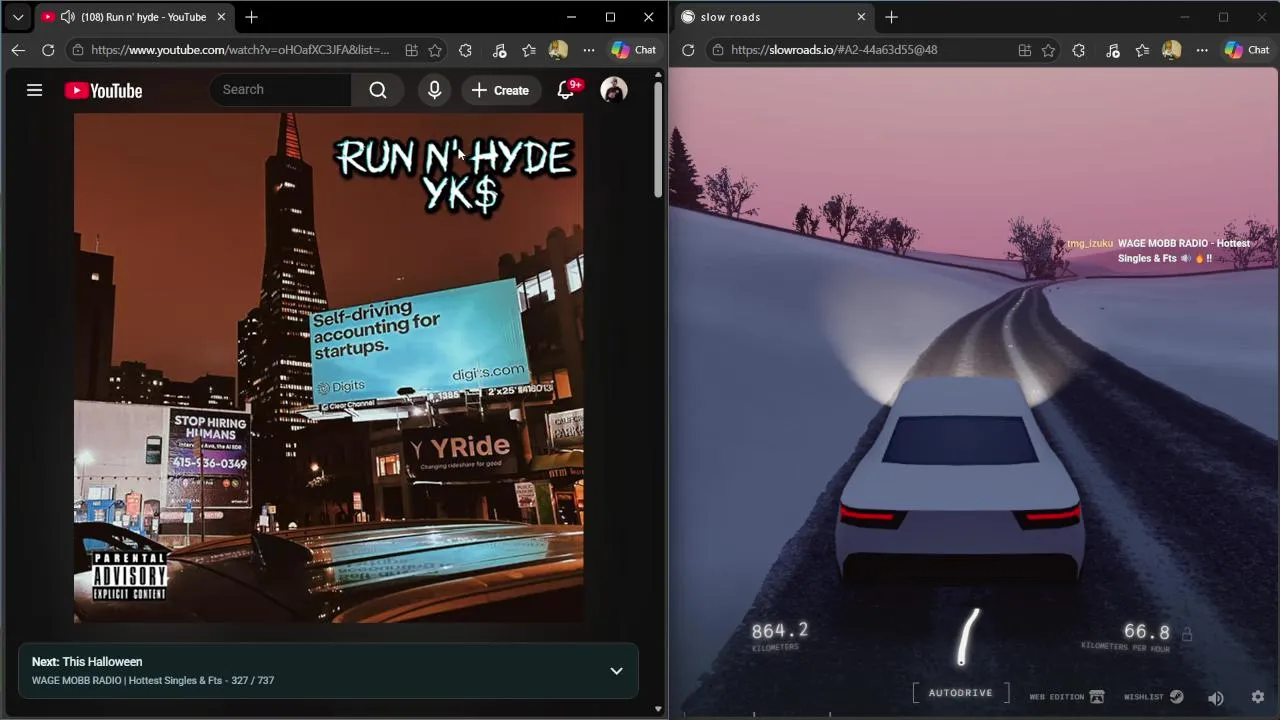Click tmg_izuku username in game overlay
The height and width of the screenshot is (720, 1280).
pyautogui.click(x=1089, y=243)
